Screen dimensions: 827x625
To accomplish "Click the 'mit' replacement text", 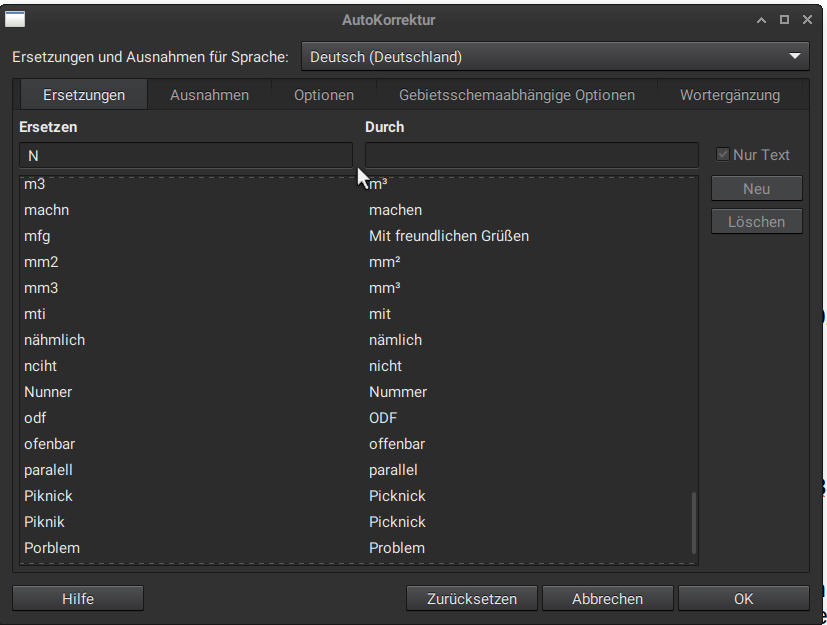I will coord(380,314).
